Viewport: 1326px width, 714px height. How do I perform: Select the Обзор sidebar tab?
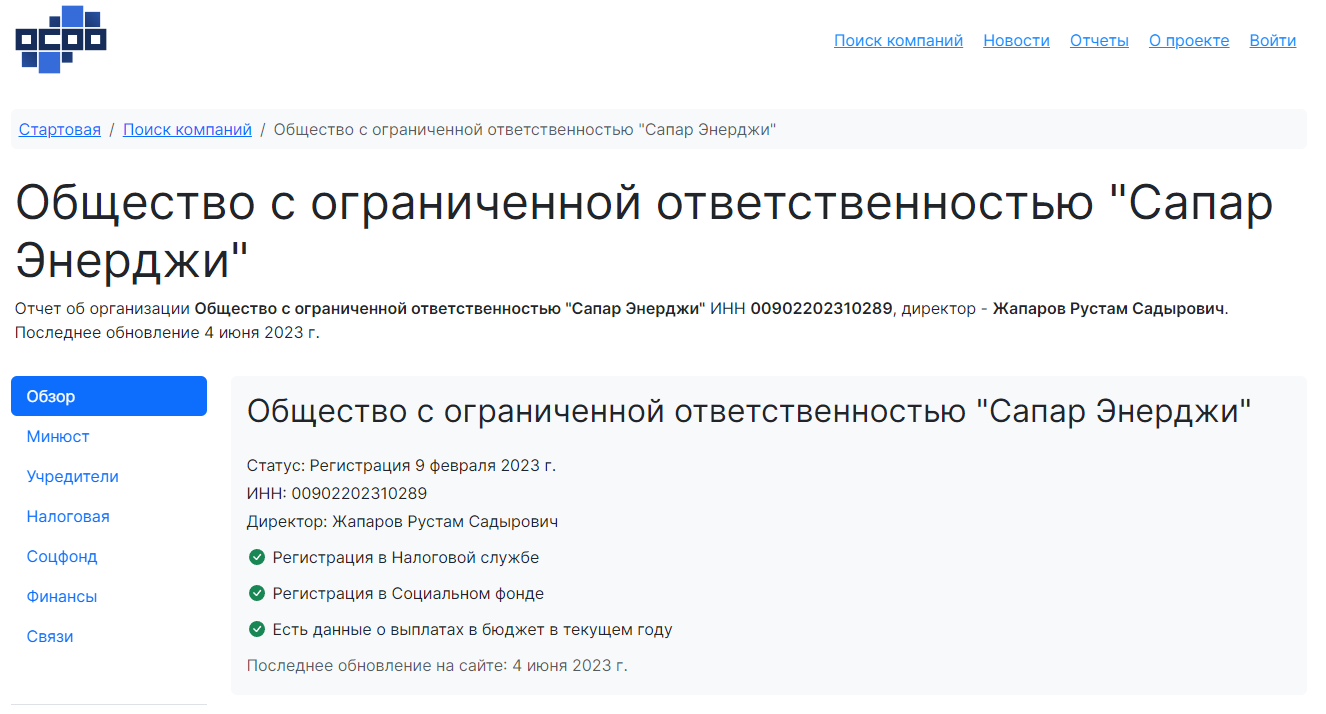click(108, 396)
